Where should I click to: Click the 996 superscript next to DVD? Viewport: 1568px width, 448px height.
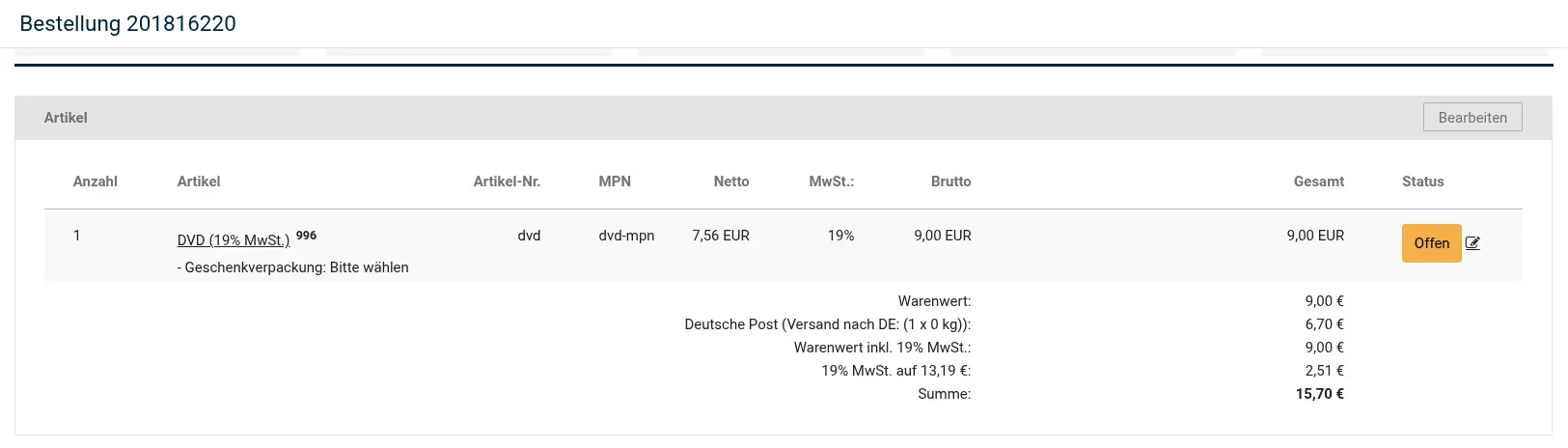pos(306,235)
